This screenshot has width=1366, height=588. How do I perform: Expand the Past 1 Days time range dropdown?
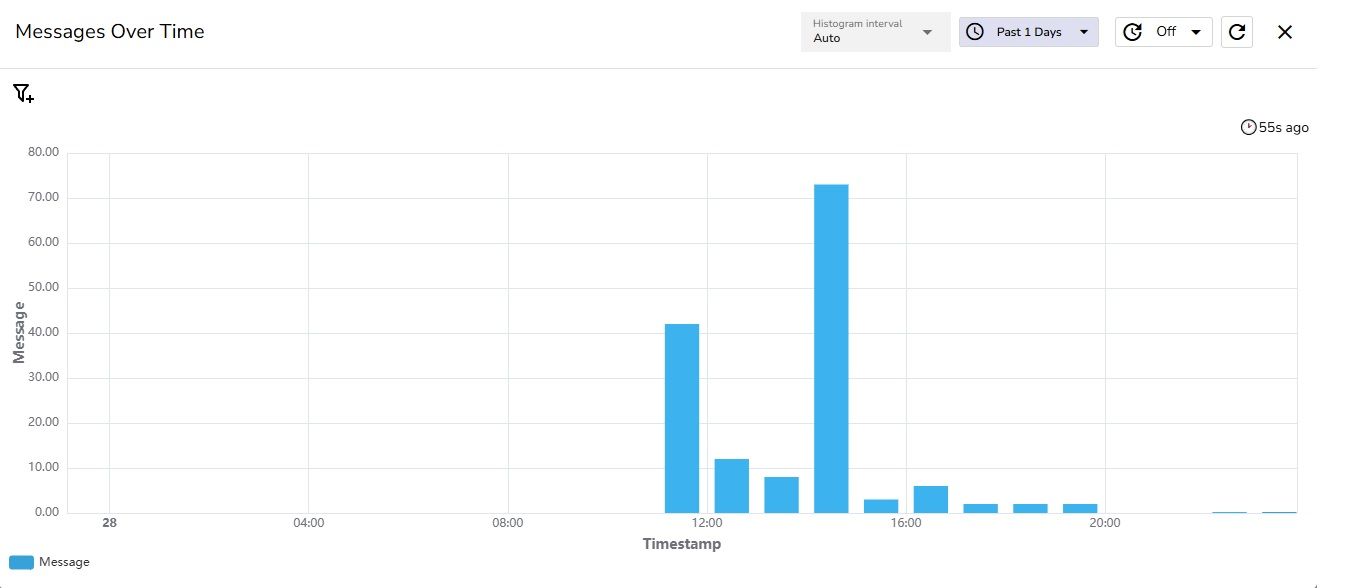[1084, 31]
